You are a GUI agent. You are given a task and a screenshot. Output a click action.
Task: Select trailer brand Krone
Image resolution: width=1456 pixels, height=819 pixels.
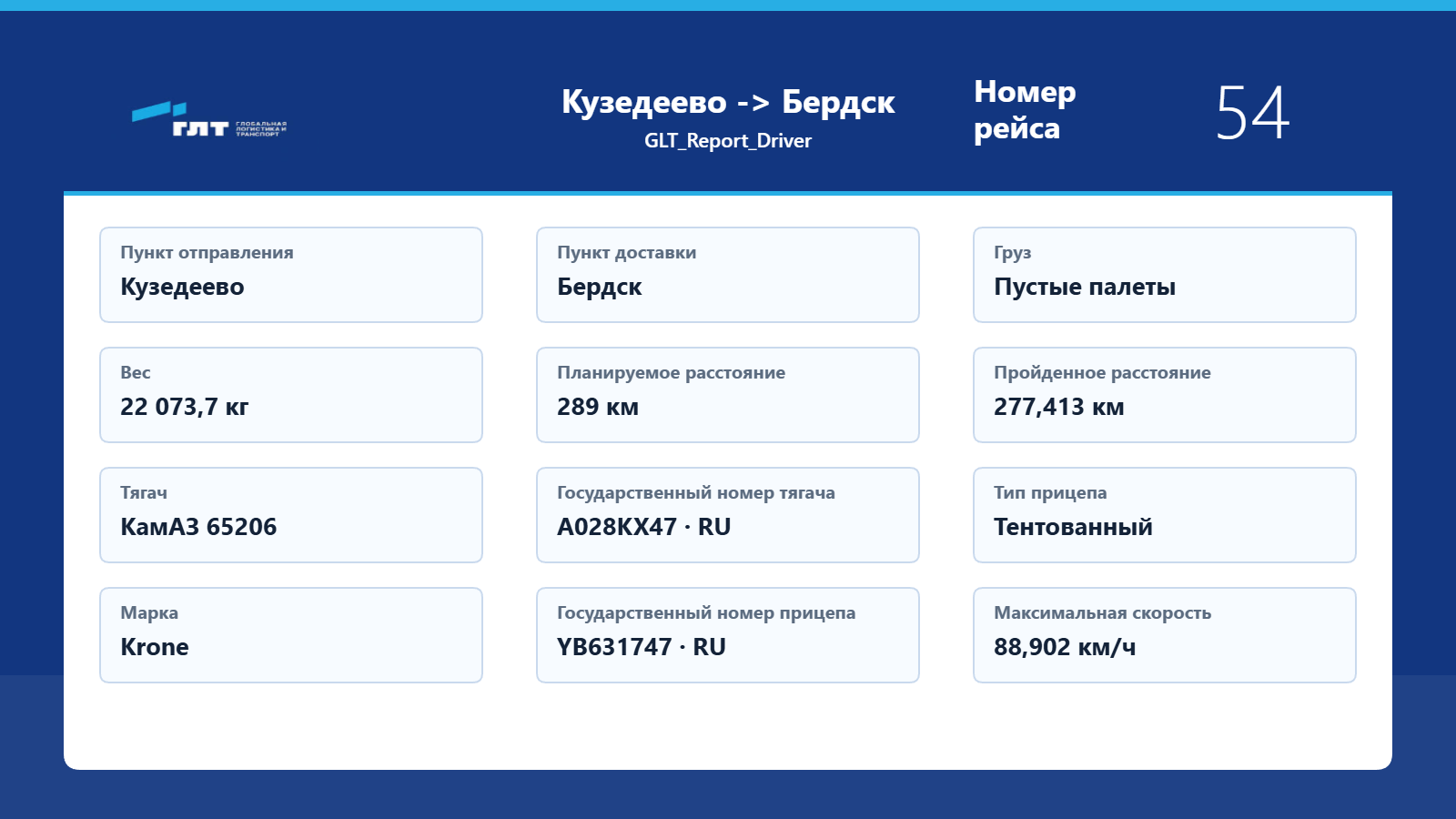coord(155,647)
